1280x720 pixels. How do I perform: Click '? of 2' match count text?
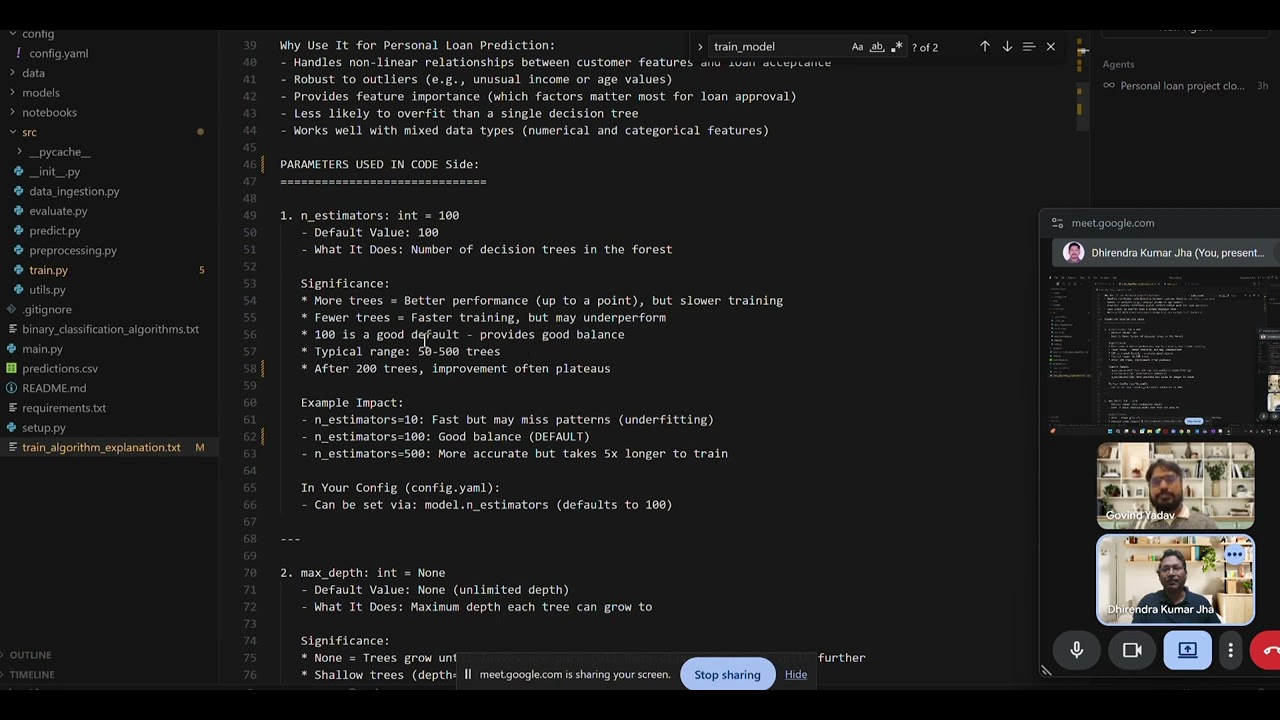click(923, 47)
